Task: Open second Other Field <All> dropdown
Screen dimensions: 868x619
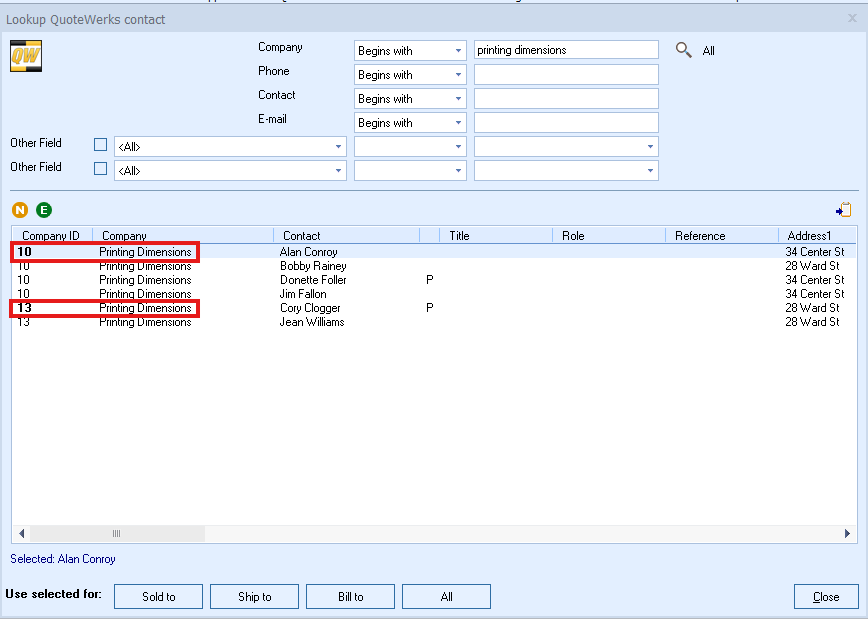Action: point(230,171)
